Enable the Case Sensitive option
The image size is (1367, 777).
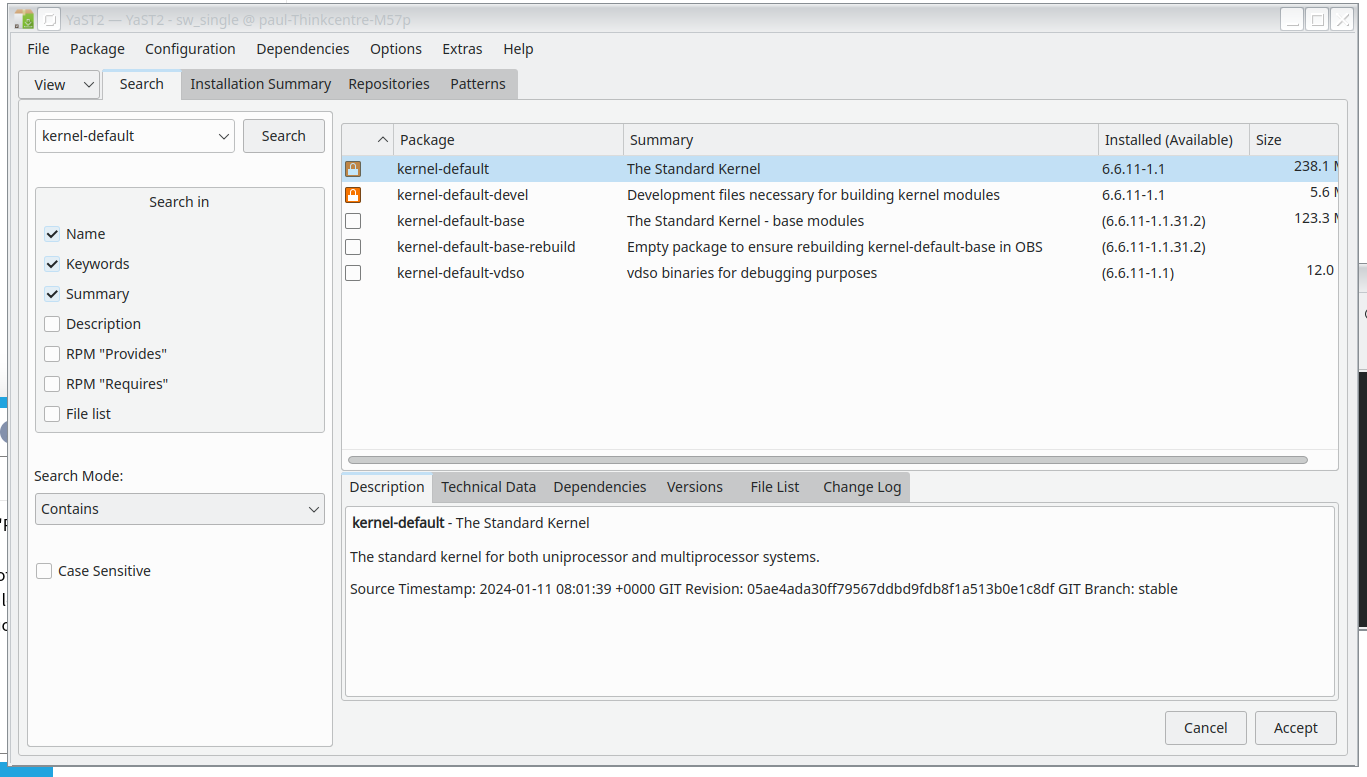point(43,570)
